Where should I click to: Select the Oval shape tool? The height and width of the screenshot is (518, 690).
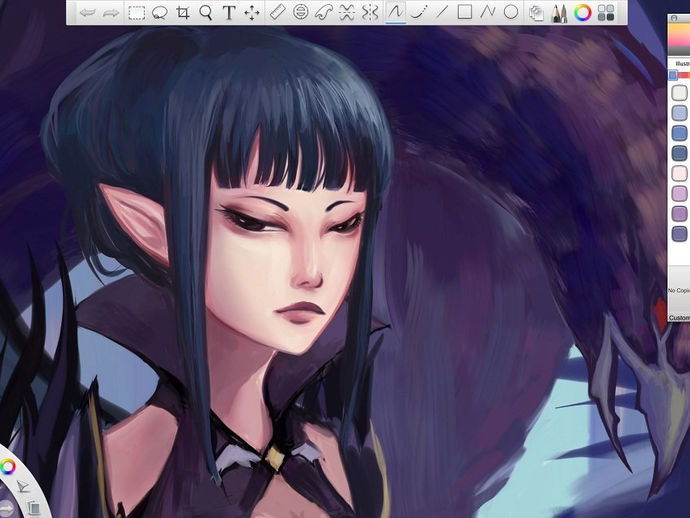pyautogui.click(x=510, y=12)
